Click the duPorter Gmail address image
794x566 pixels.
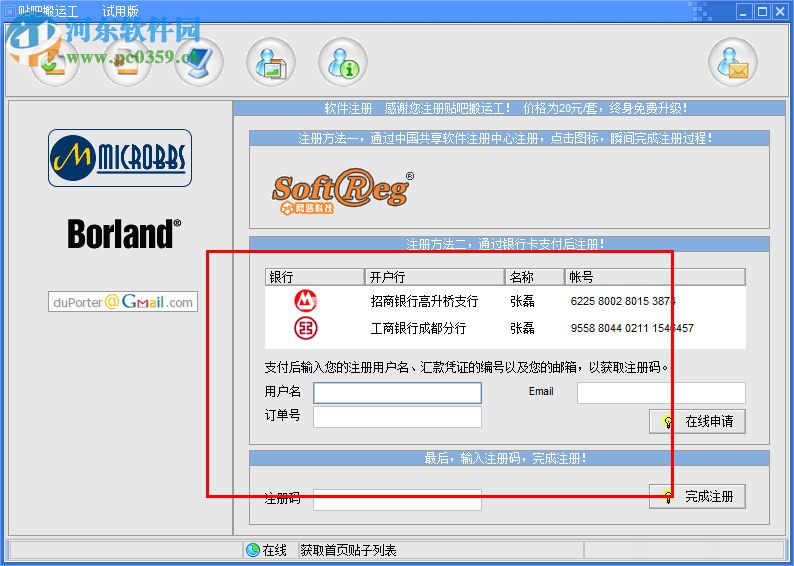(x=123, y=302)
